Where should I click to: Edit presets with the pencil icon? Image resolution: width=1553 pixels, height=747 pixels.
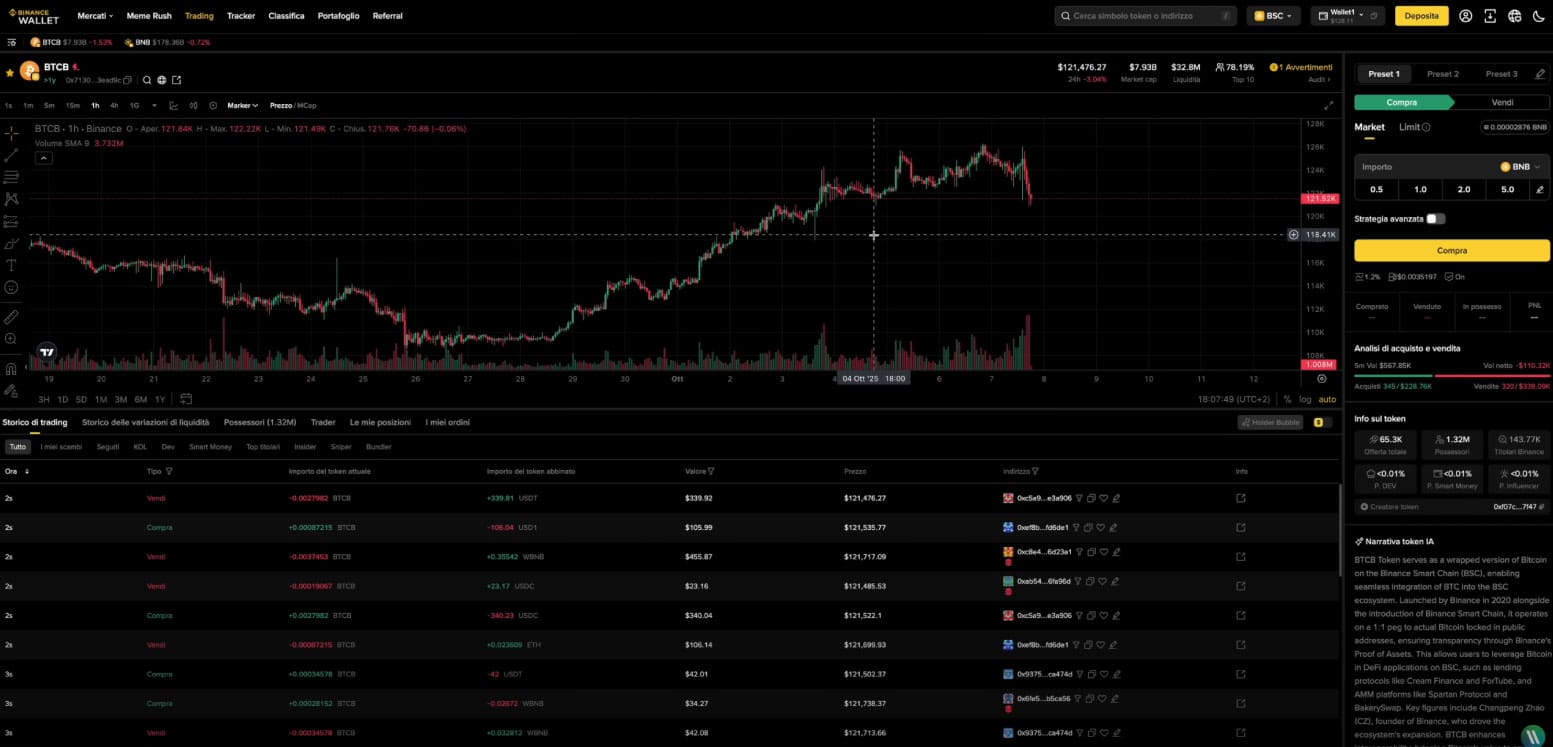1539,189
